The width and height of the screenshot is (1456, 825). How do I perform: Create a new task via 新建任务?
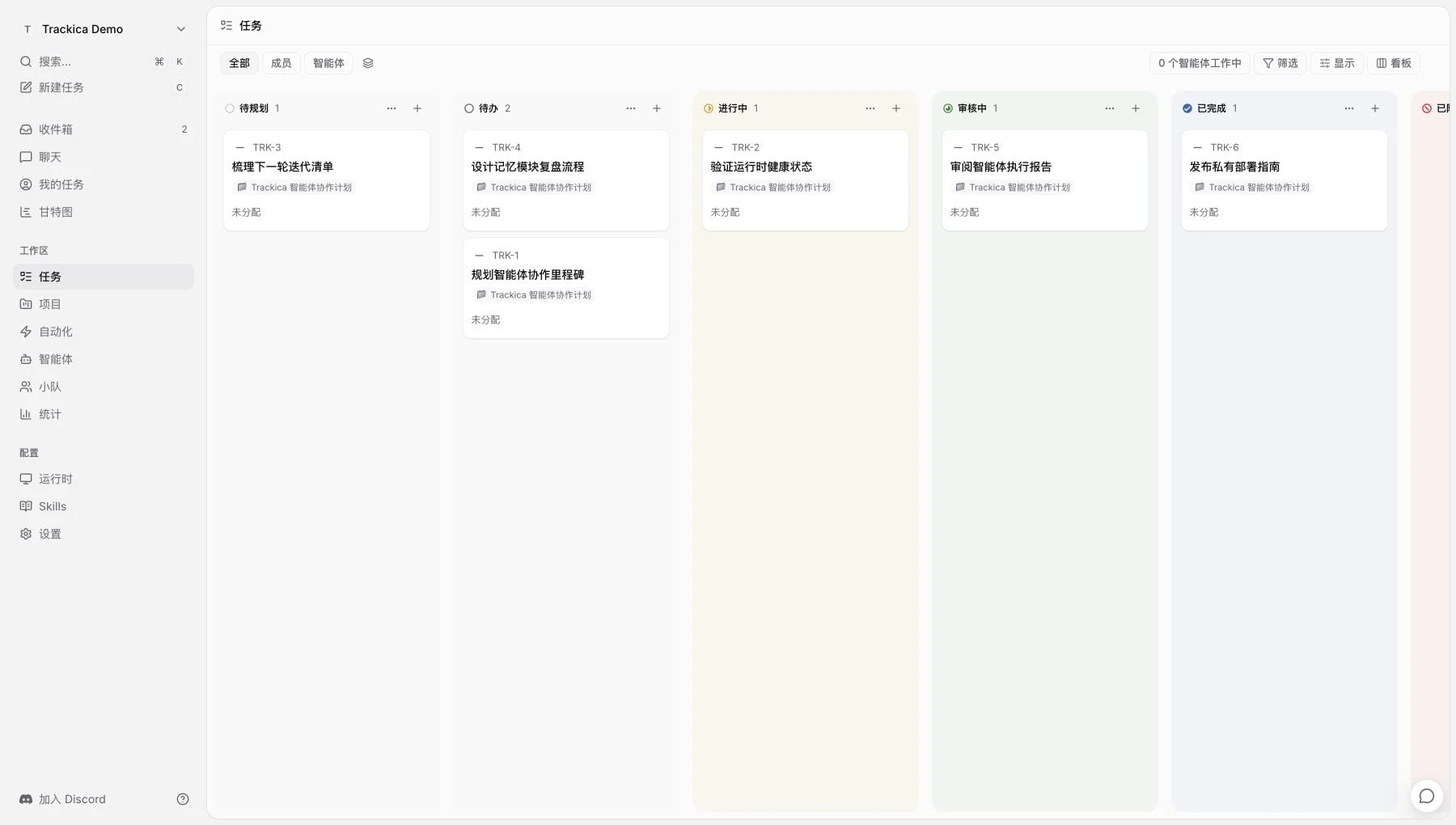(x=104, y=87)
